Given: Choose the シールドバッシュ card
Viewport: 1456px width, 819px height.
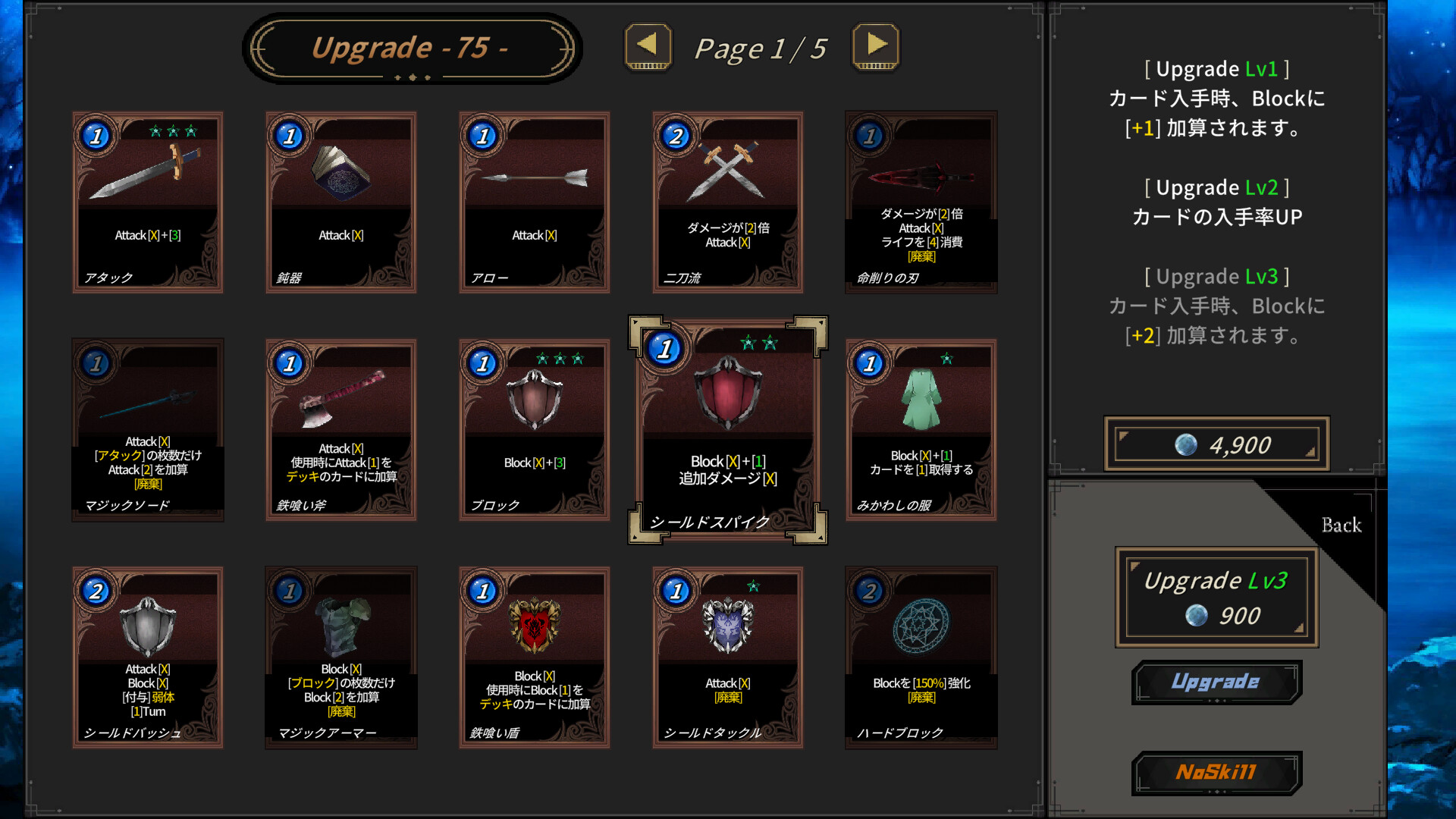Looking at the screenshot, I should tap(148, 657).
